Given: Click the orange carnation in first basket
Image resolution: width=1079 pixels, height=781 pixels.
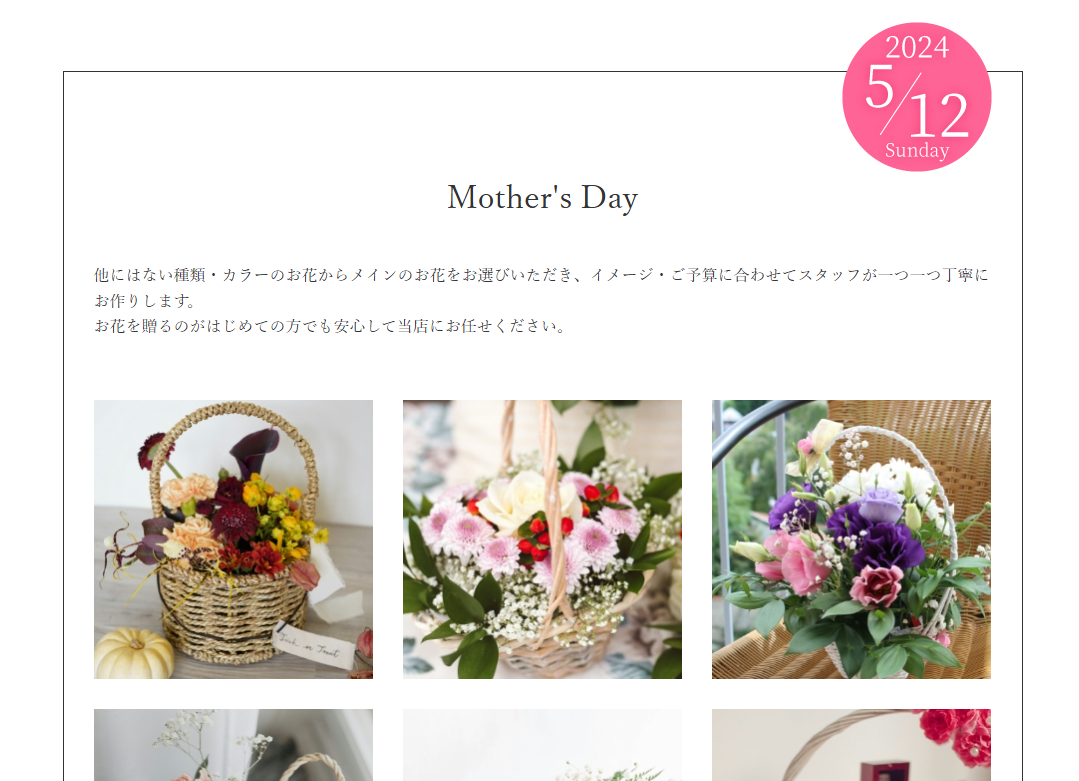Looking at the screenshot, I should tap(189, 489).
